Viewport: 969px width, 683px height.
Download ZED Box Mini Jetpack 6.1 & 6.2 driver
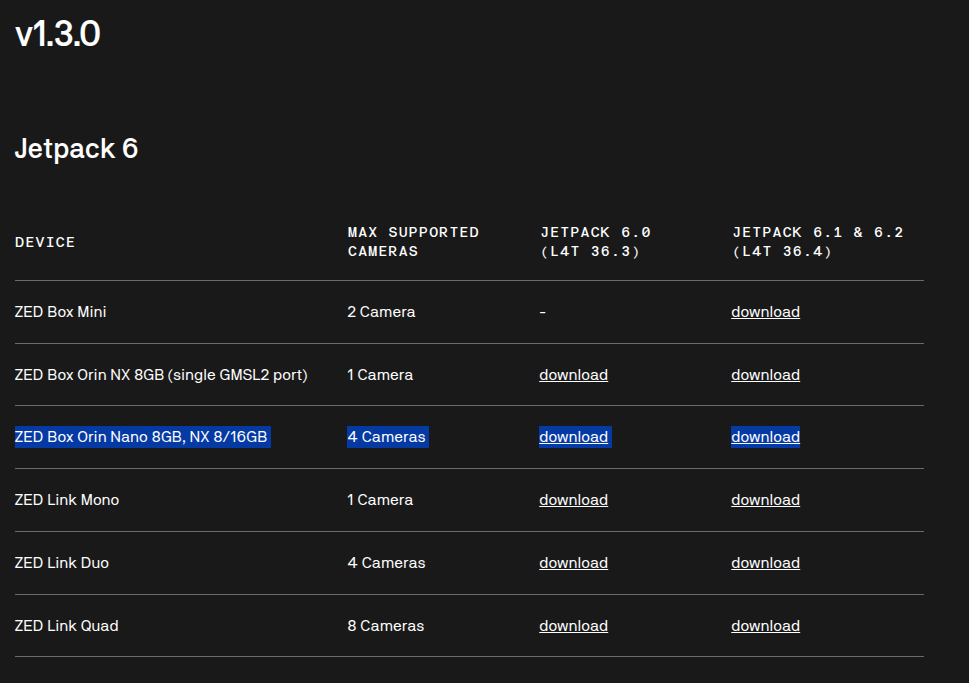click(765, 312)
